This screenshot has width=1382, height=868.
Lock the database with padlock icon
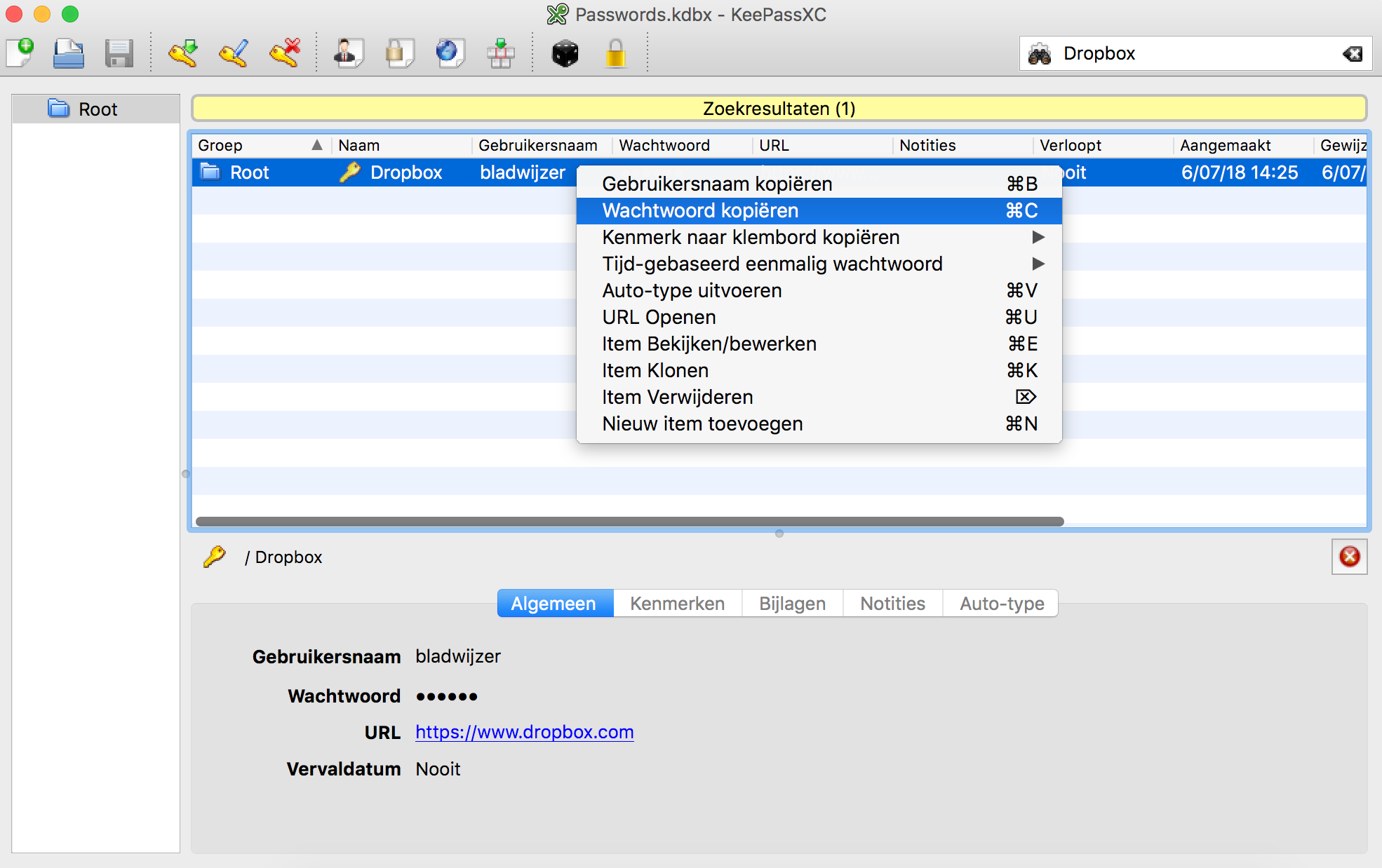[615, 53]
